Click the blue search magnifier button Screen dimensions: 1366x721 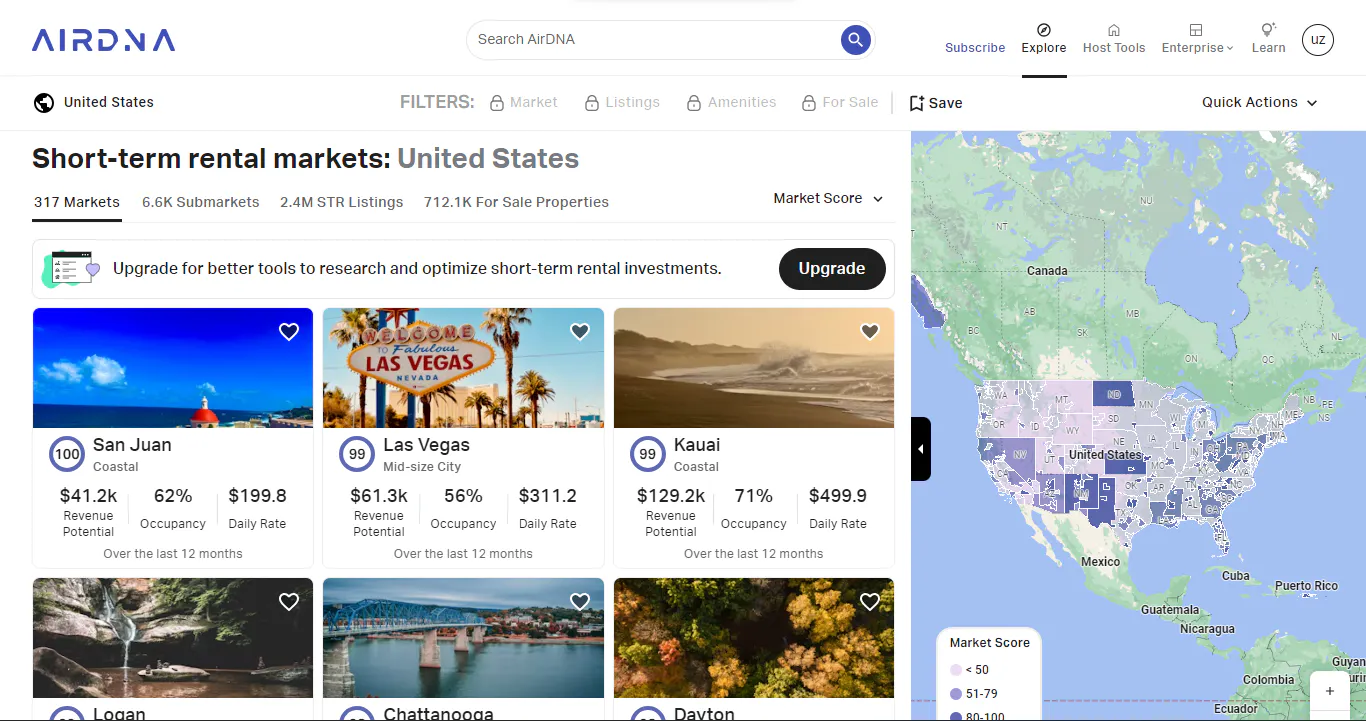coord(855,40)
